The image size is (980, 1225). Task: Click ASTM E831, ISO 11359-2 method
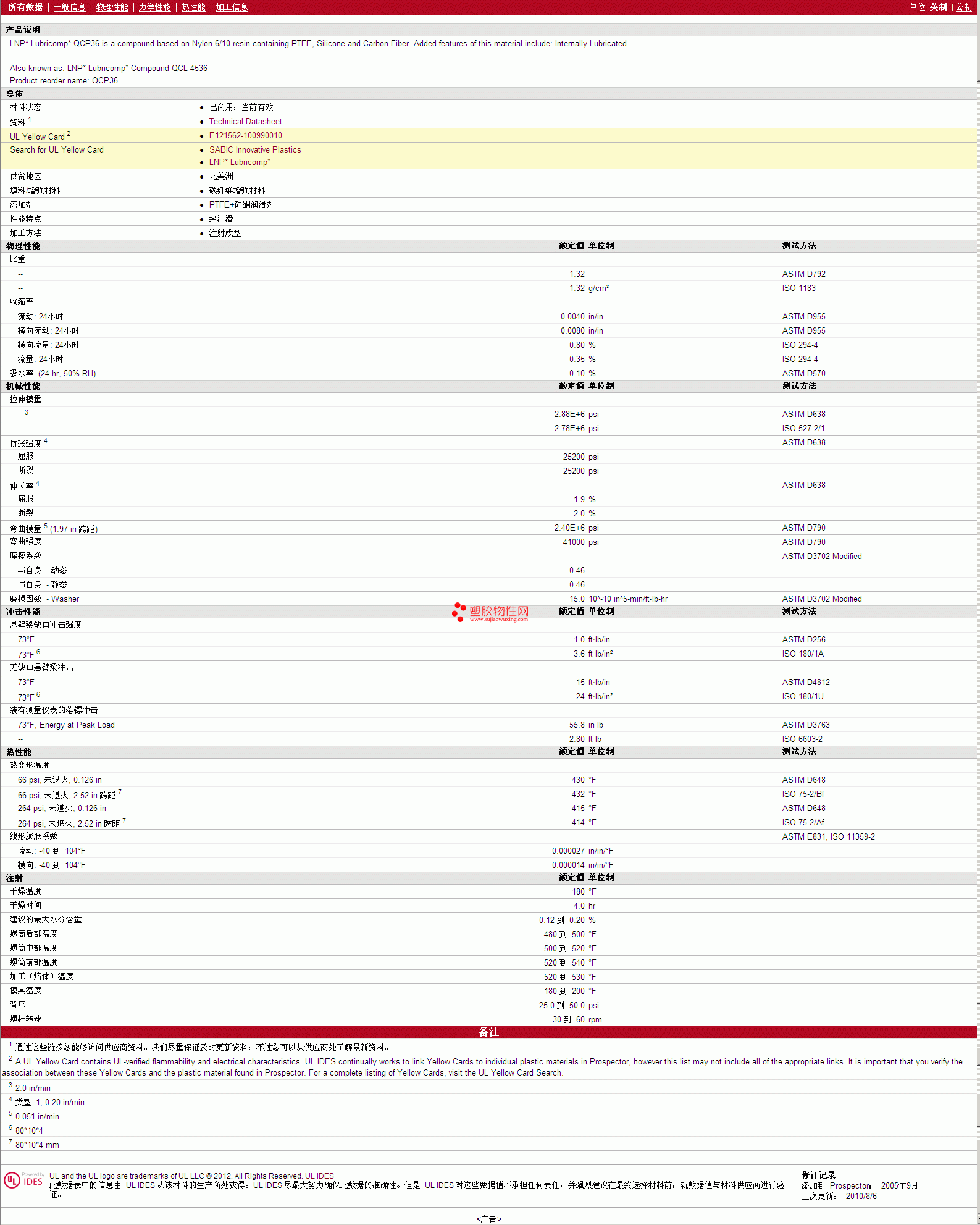(828, 837)
